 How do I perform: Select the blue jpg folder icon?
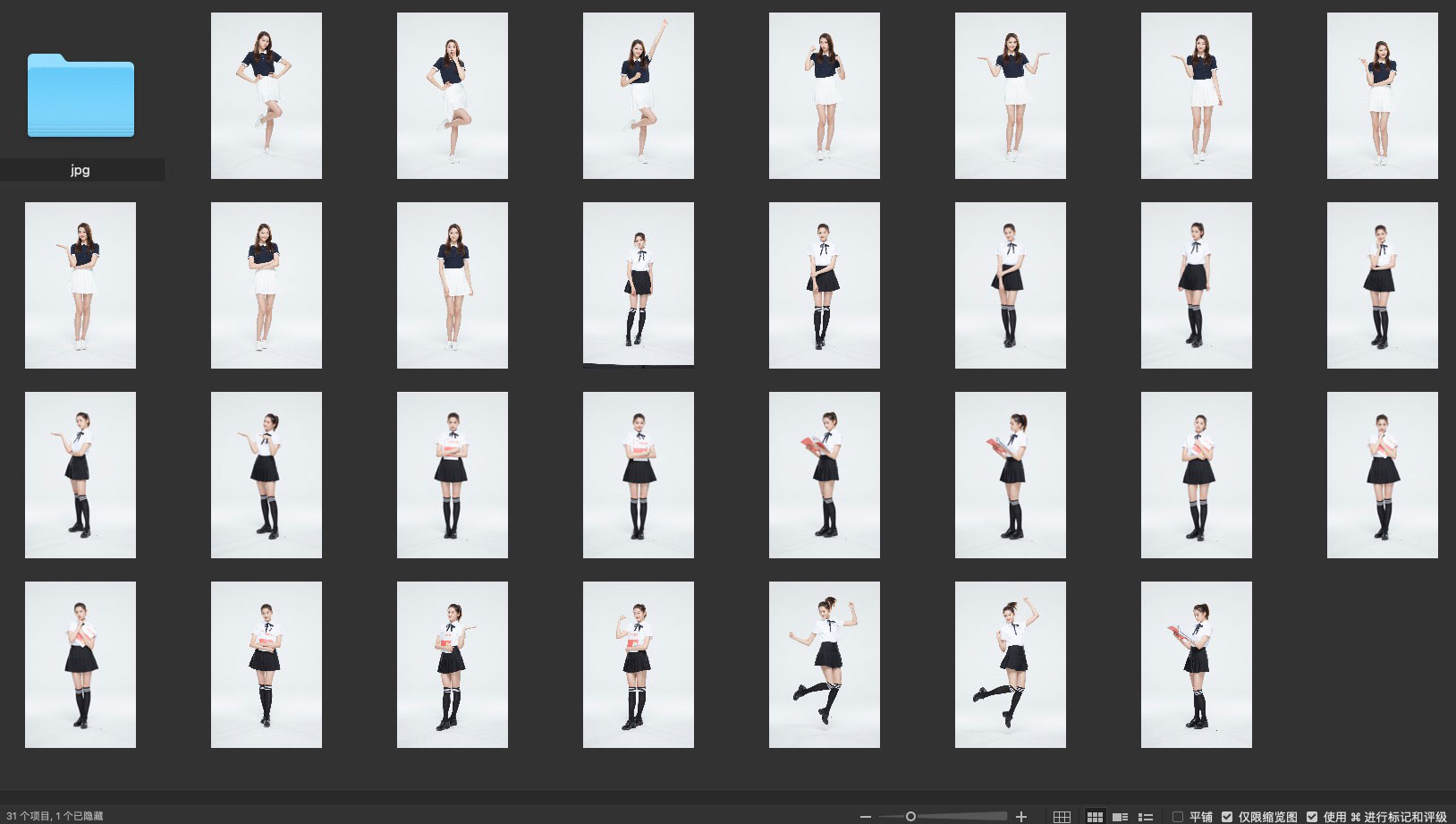pyautogui.click(x=80, y=96)
